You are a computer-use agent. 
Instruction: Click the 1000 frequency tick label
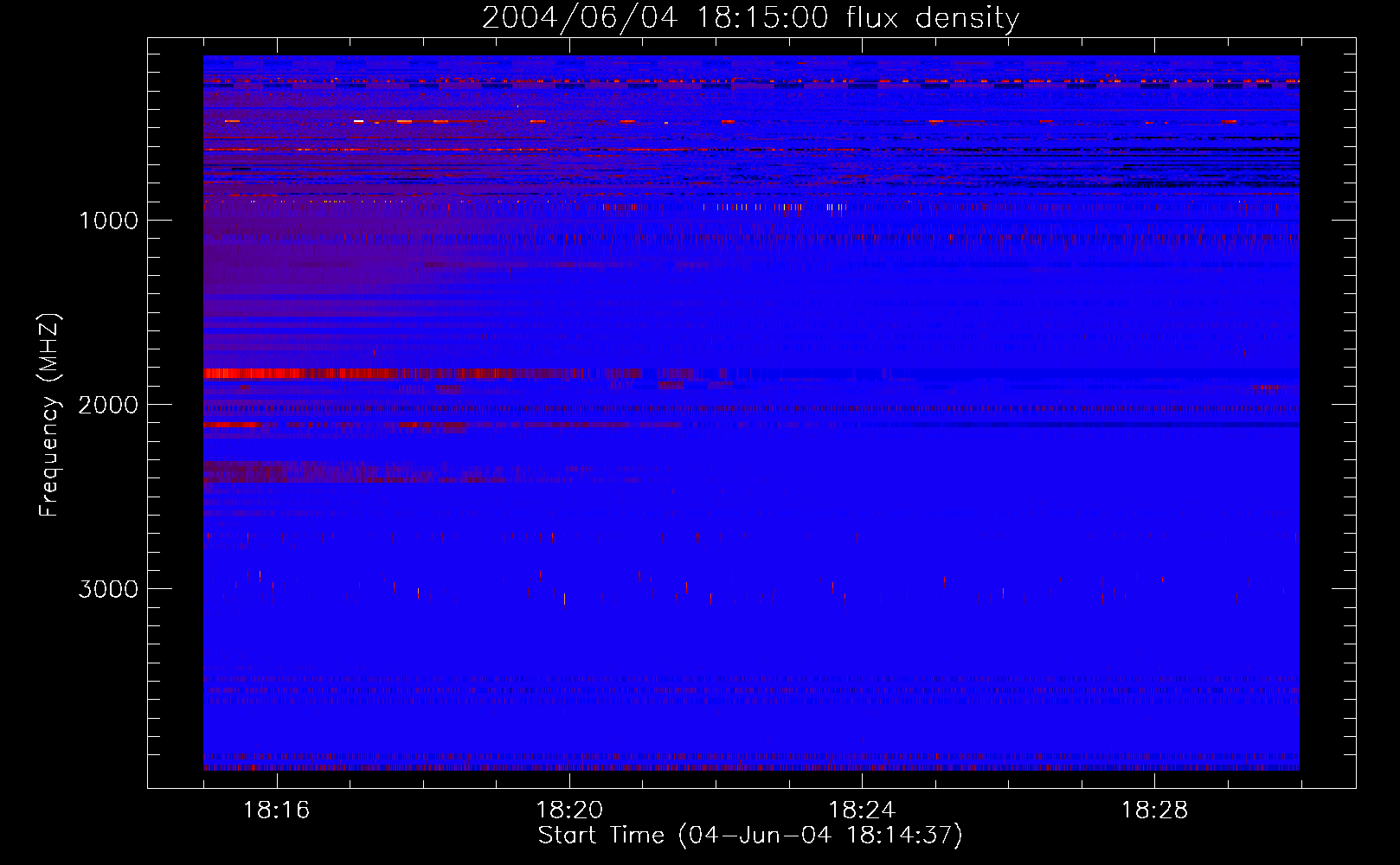108,221
